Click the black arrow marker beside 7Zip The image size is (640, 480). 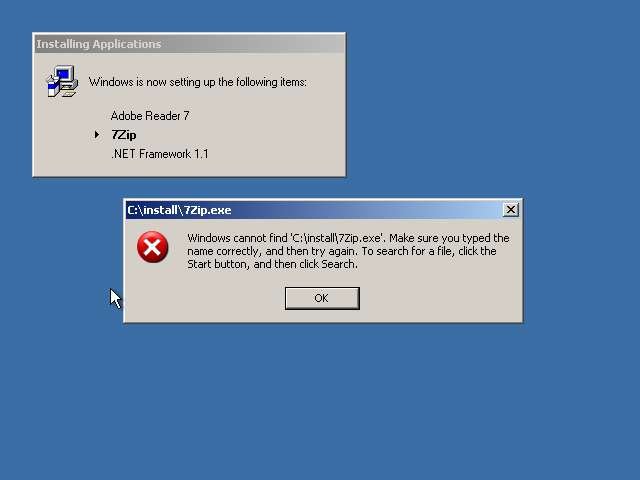coord(97,134)
